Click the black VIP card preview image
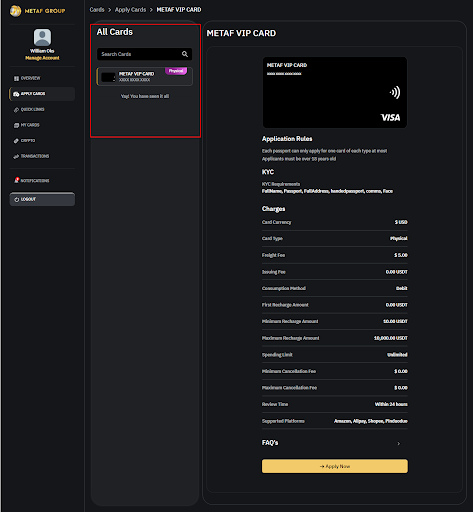 (335, 92)
